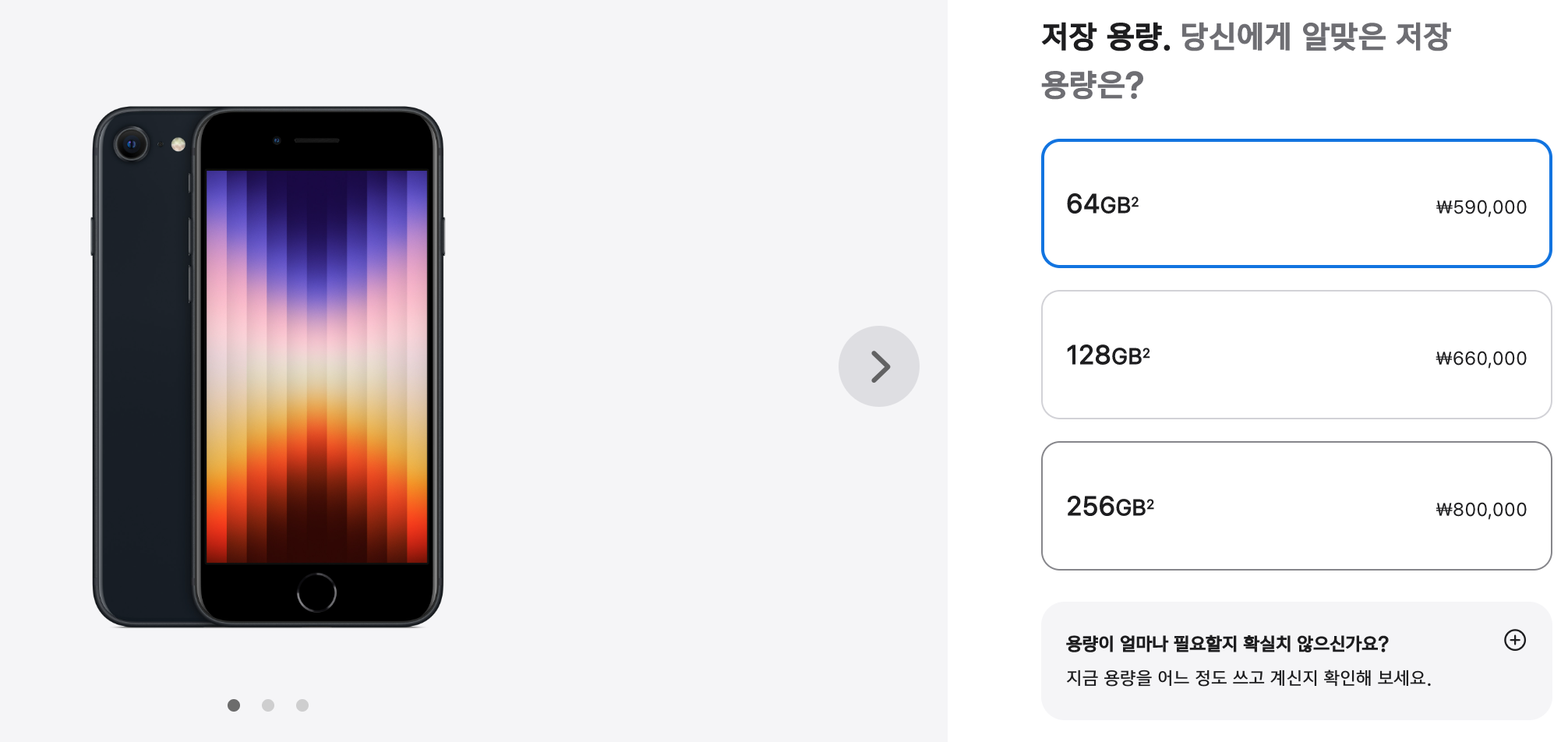Click the iPhone SE product image
The image size is (1568, 742).
coord(268,366)
